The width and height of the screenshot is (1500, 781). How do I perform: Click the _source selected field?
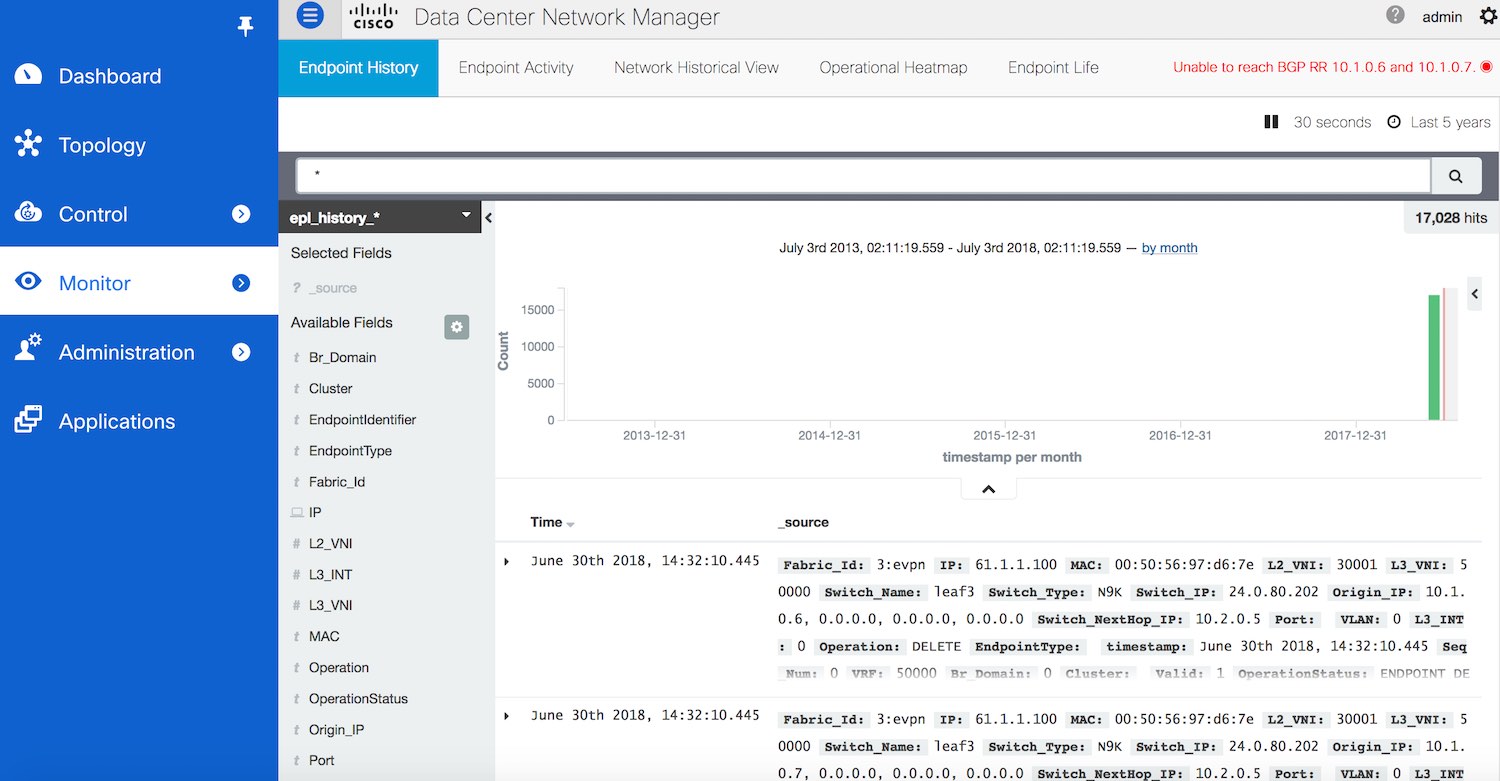(333, 288)
